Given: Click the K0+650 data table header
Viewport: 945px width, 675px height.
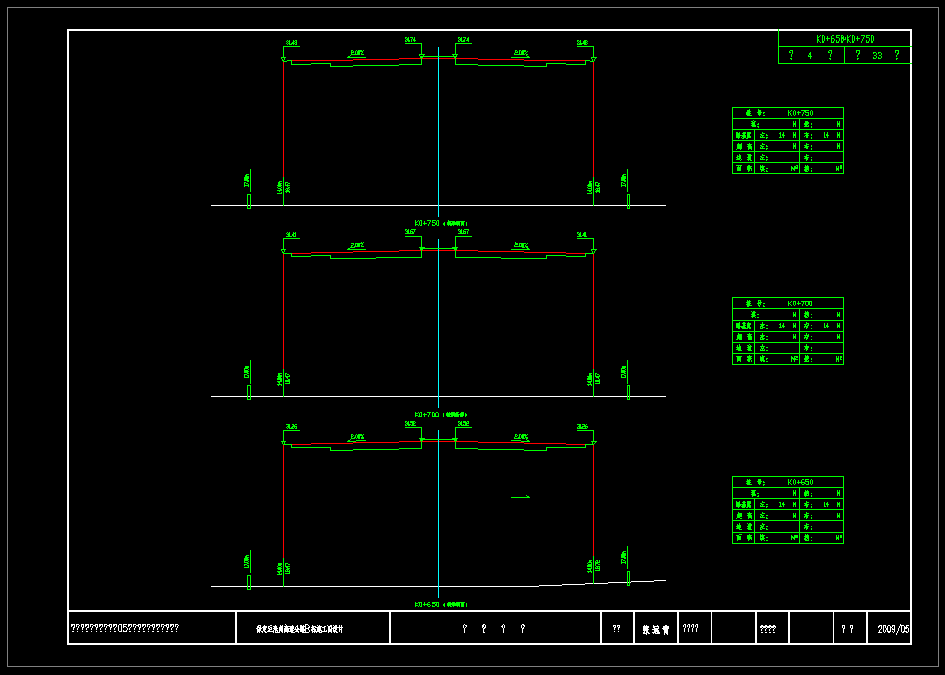Looking at the screenshot, I should [x=788, y=482].
